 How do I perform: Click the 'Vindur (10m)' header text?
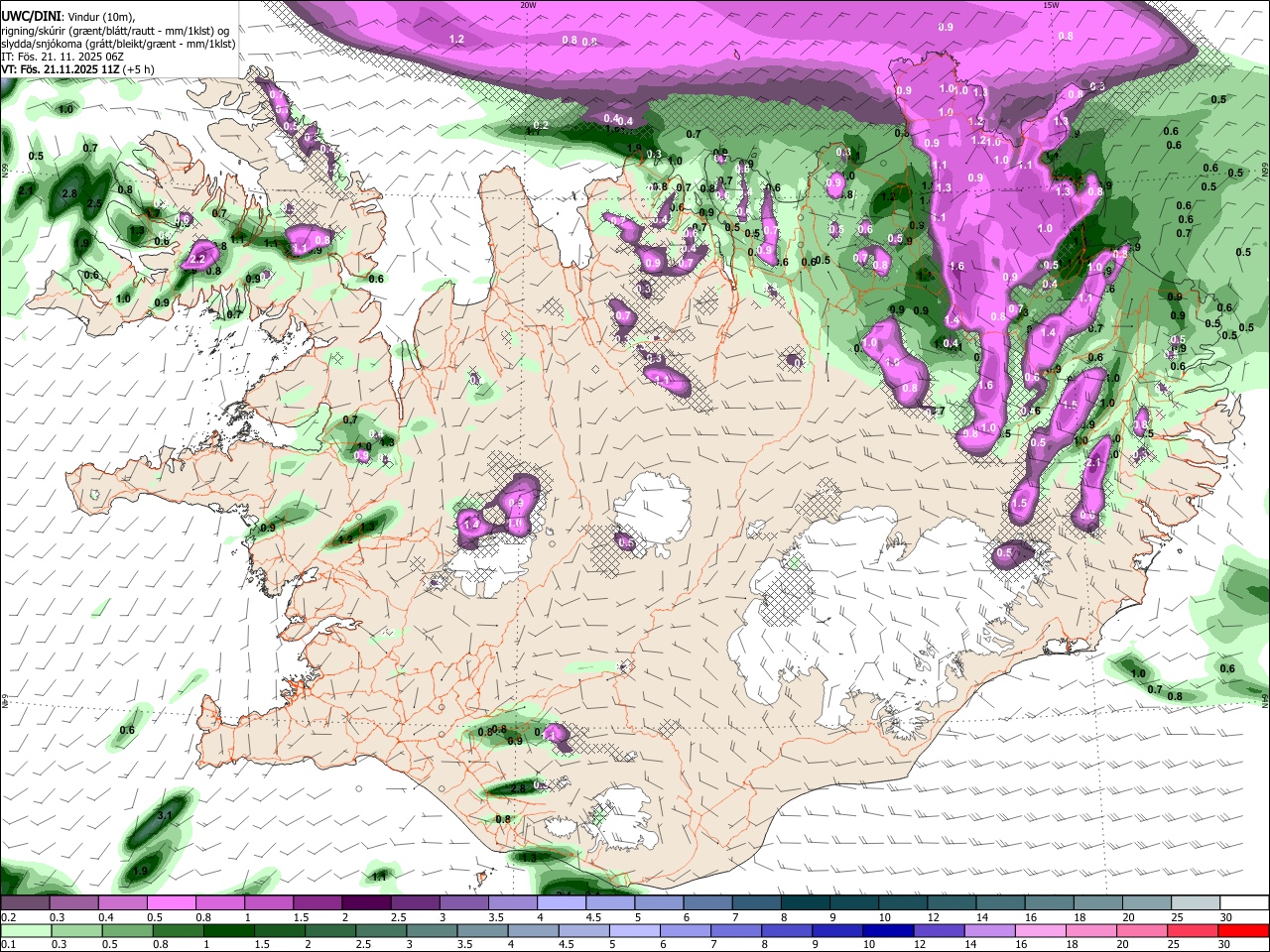point(100,17)
